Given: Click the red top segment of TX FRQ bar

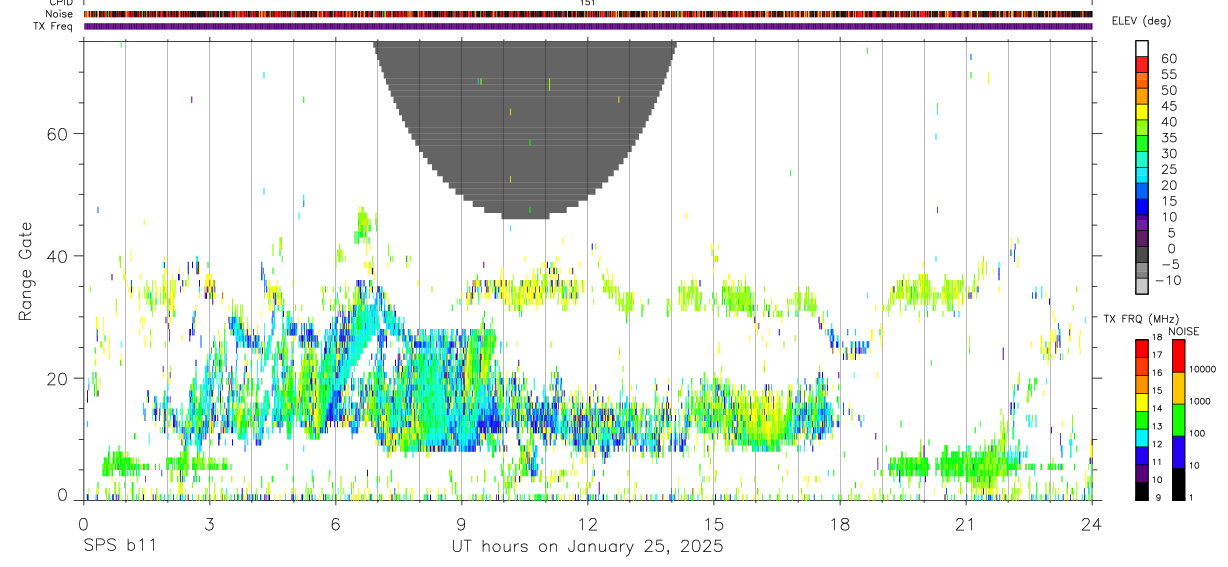Looking at the screenshot, I should click(1142, 349).
